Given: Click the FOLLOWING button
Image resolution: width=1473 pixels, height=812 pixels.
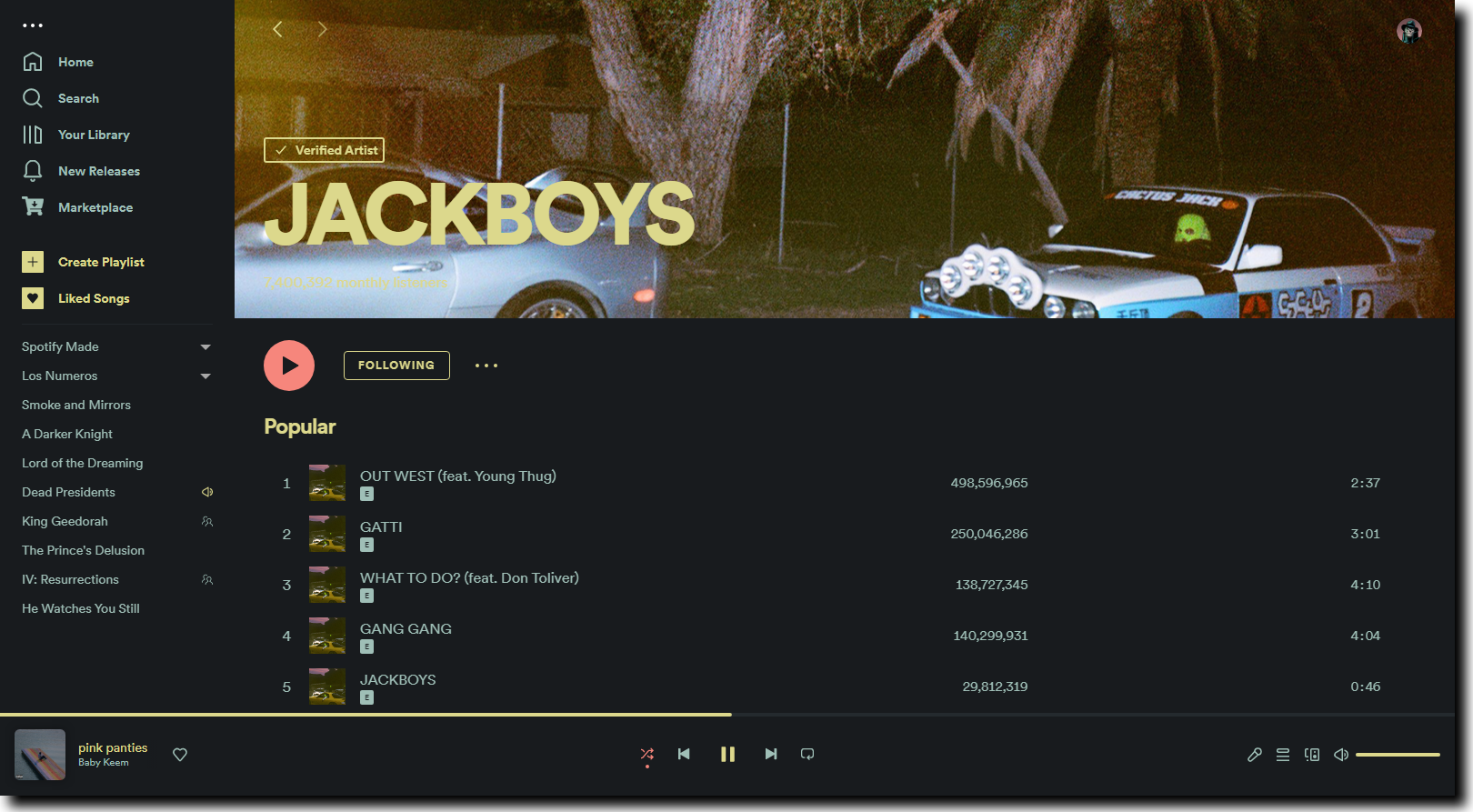Looking at the screenshot, I should point(396,366).
